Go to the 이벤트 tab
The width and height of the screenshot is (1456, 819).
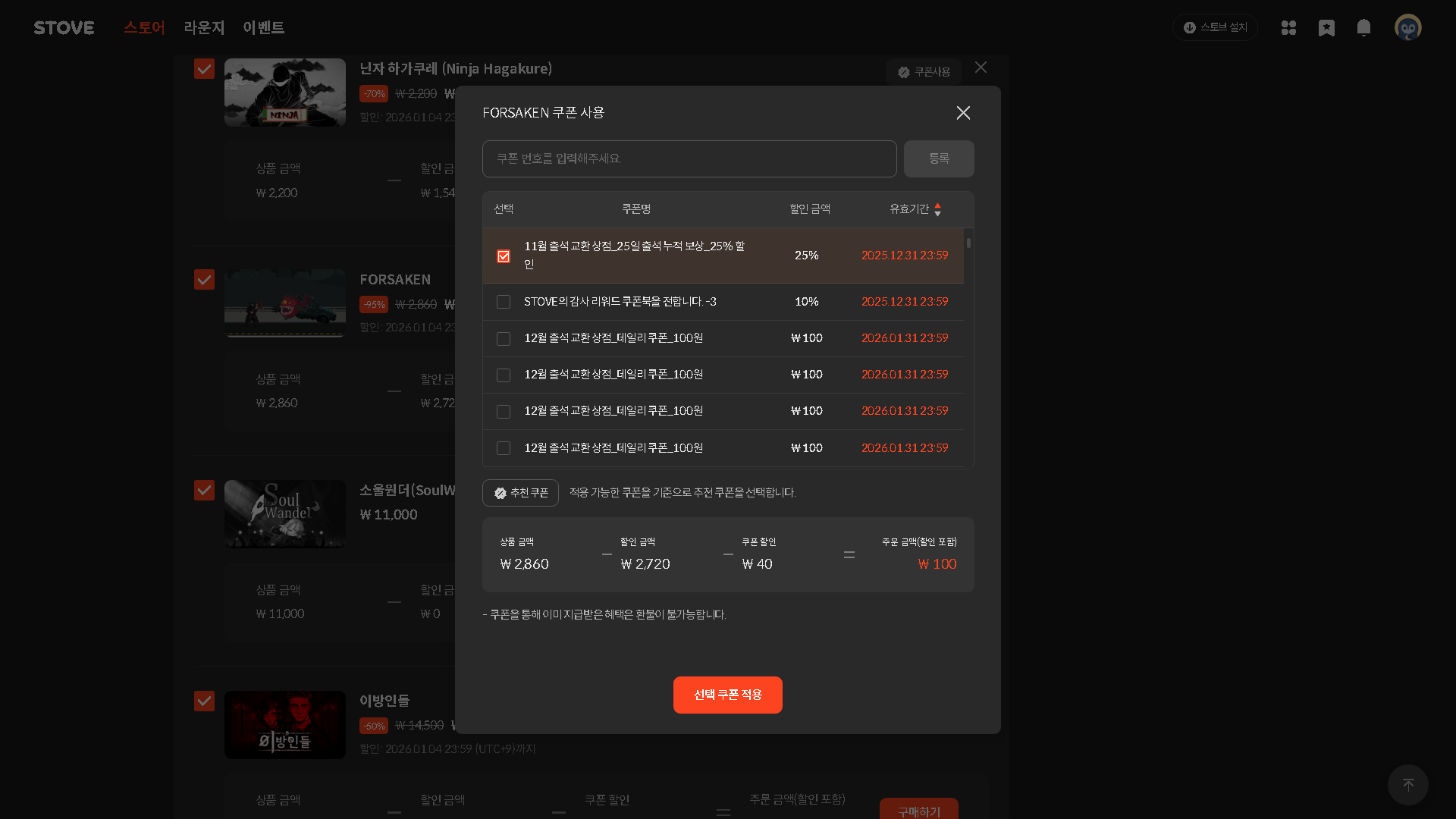click(x=263, y=28)
